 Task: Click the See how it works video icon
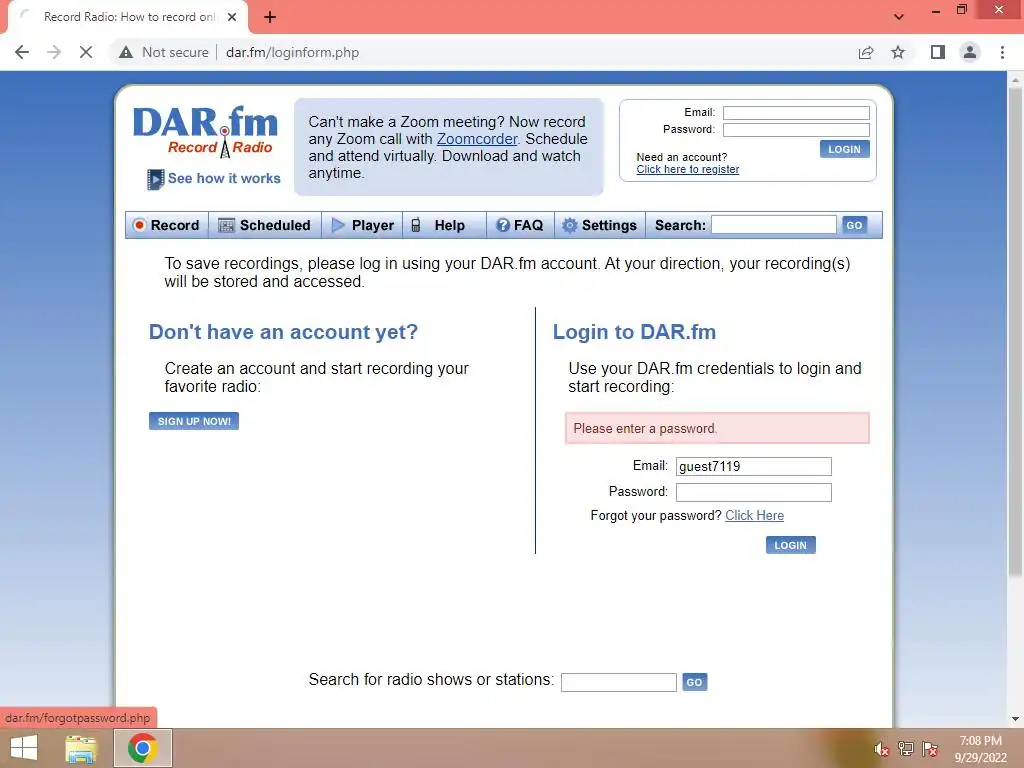point(155,179)
